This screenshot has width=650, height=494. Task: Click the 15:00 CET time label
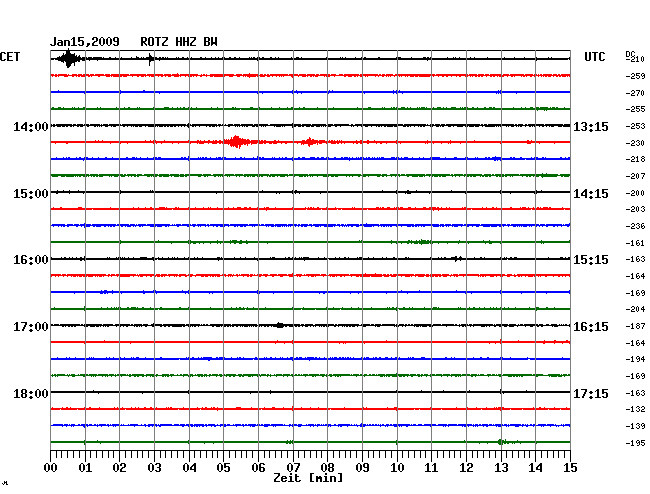tap(31, 194)
